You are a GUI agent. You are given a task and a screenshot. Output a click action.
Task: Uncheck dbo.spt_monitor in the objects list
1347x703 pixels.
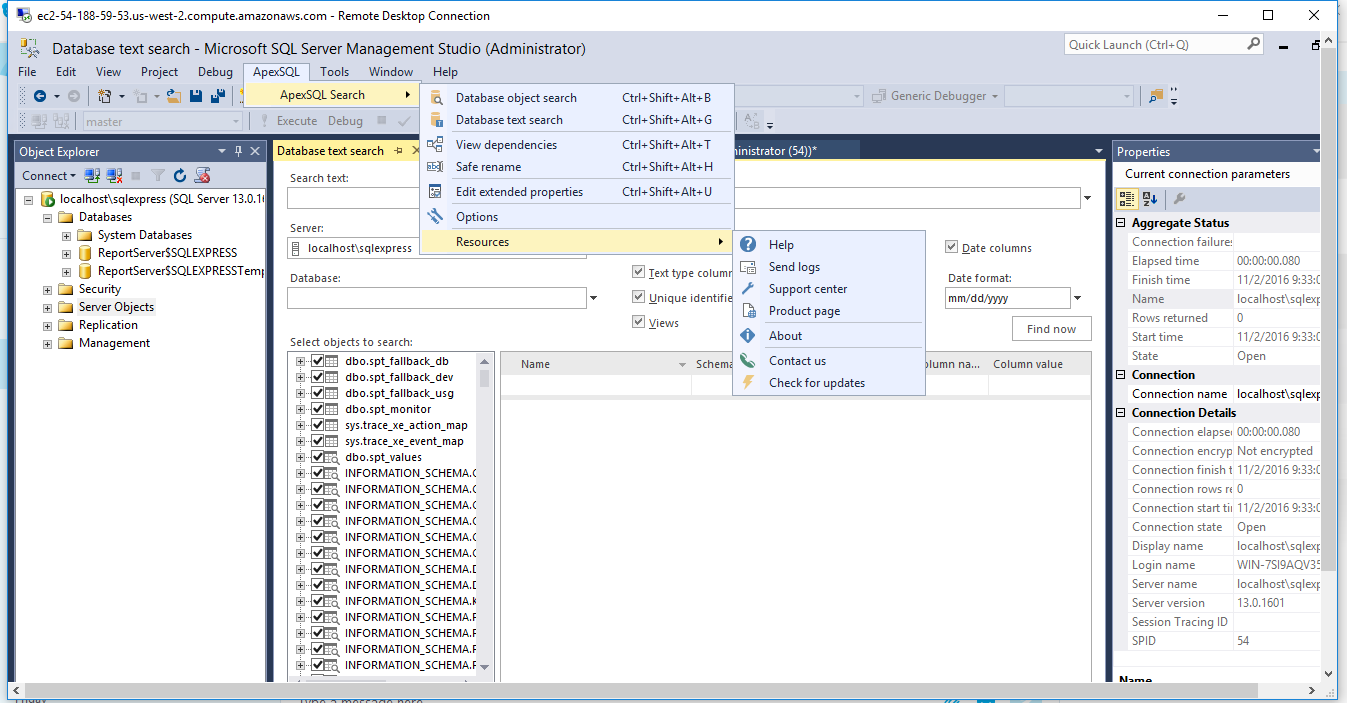coord(317,409)
